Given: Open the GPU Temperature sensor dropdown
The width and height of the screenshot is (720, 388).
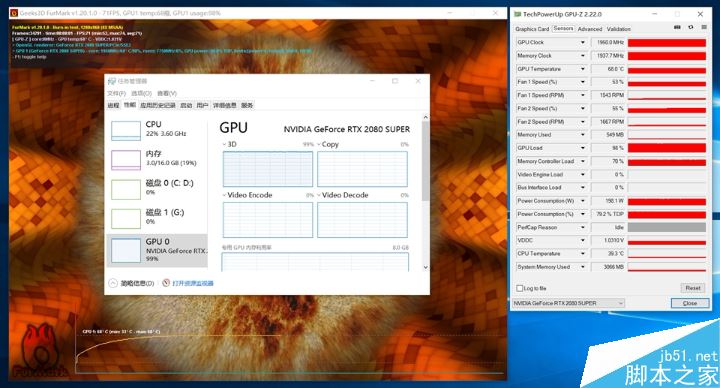Looking at the screenshot, I should coord(583,69).
